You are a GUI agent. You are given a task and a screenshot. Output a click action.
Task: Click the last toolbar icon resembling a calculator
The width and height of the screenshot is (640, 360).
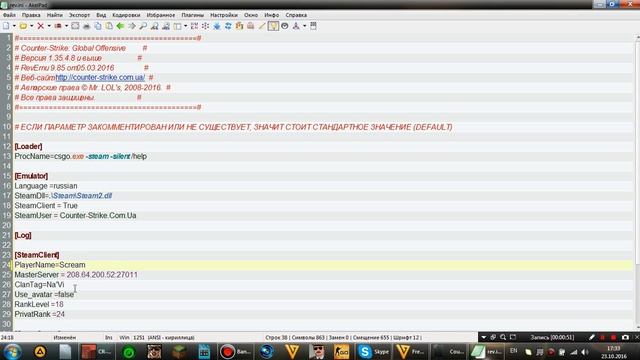(313, 26)
